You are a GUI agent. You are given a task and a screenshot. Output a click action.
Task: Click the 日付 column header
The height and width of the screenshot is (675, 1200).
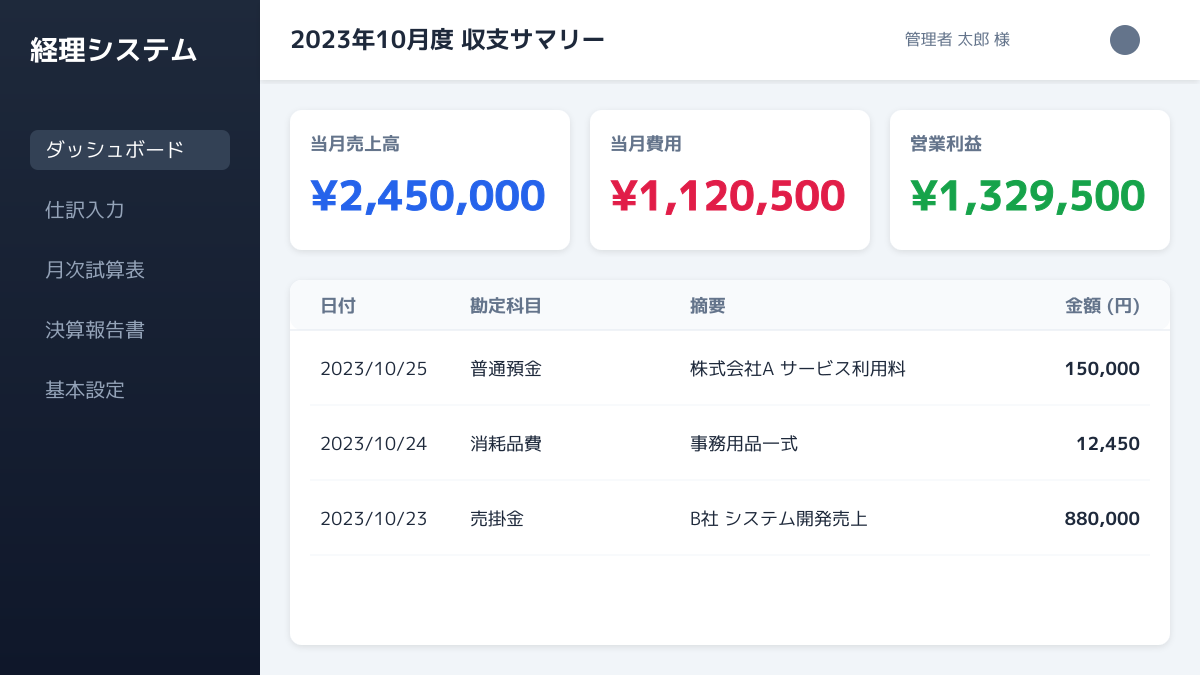coord(338,306)
